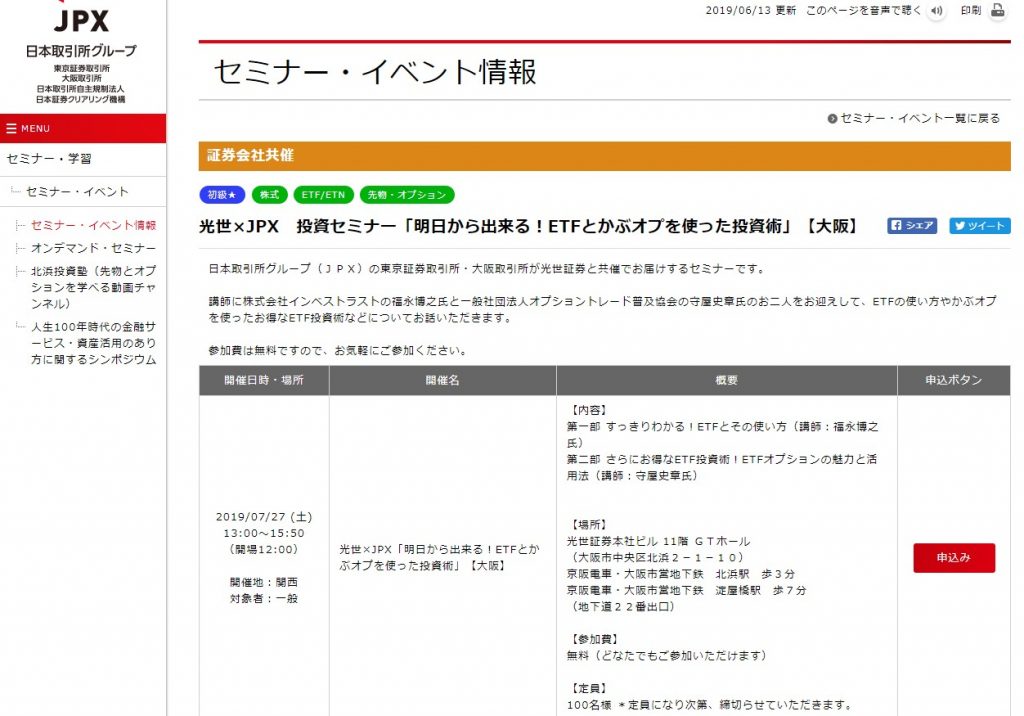Viewport: 1024px width, 716px height.
Task: Go to オンデマンド・セミナー sidebar link
Action: tap(93, 248)
